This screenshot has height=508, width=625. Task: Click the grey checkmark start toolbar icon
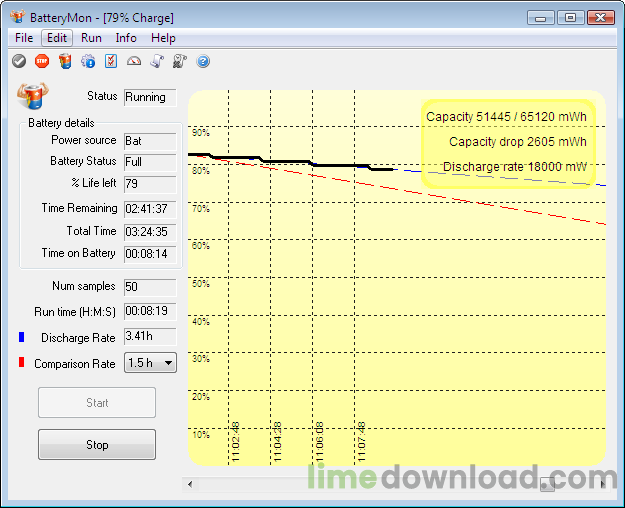(19, 61)
